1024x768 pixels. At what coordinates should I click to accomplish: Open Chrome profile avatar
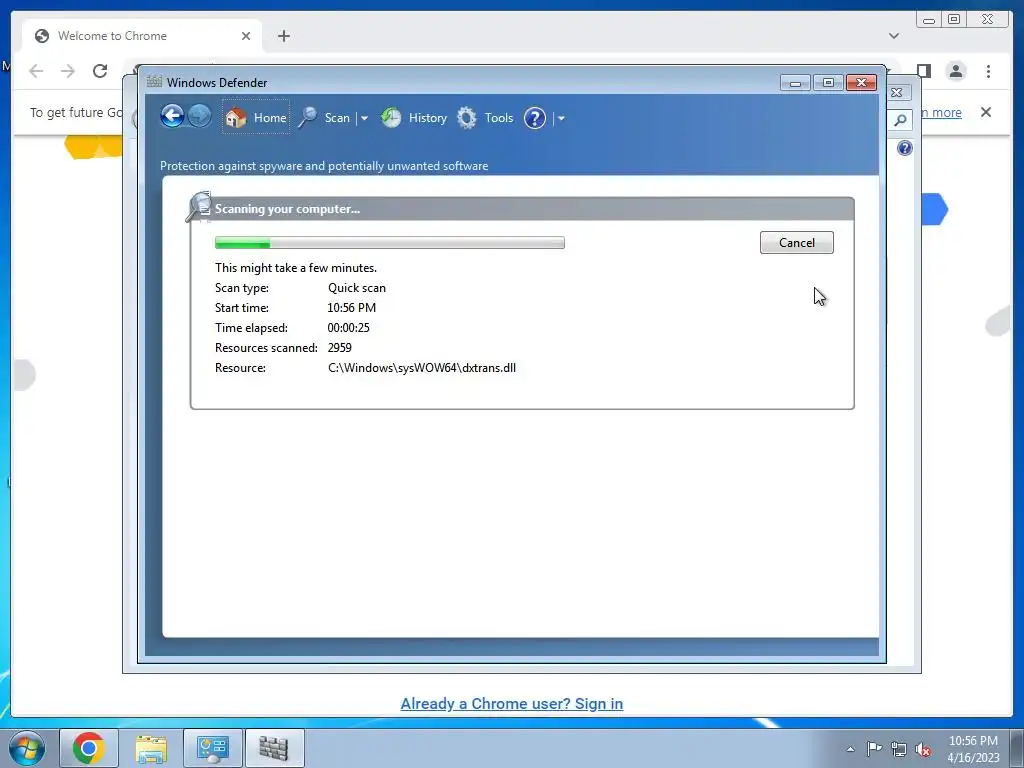pos(956,71)
